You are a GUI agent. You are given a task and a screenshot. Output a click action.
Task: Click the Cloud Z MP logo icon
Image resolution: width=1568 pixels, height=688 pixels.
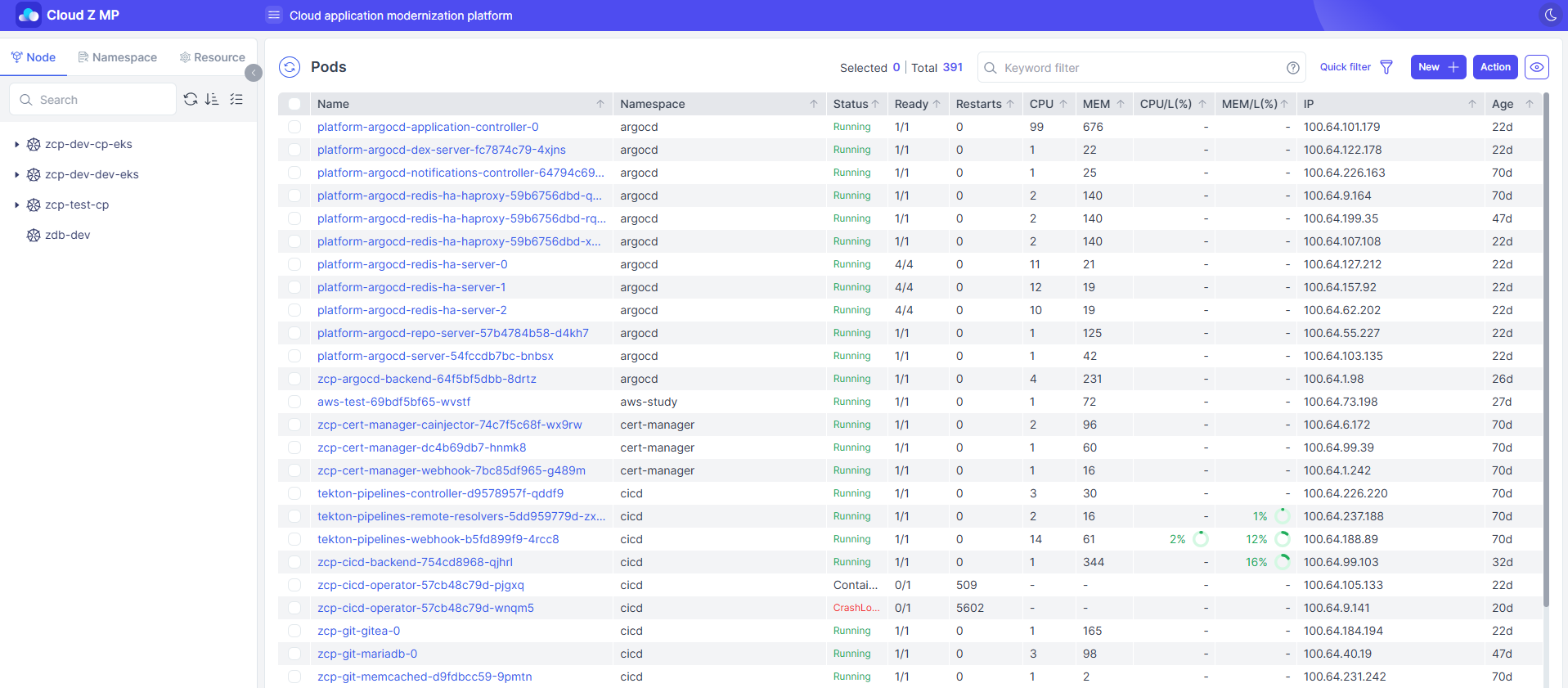click(29, 15)
